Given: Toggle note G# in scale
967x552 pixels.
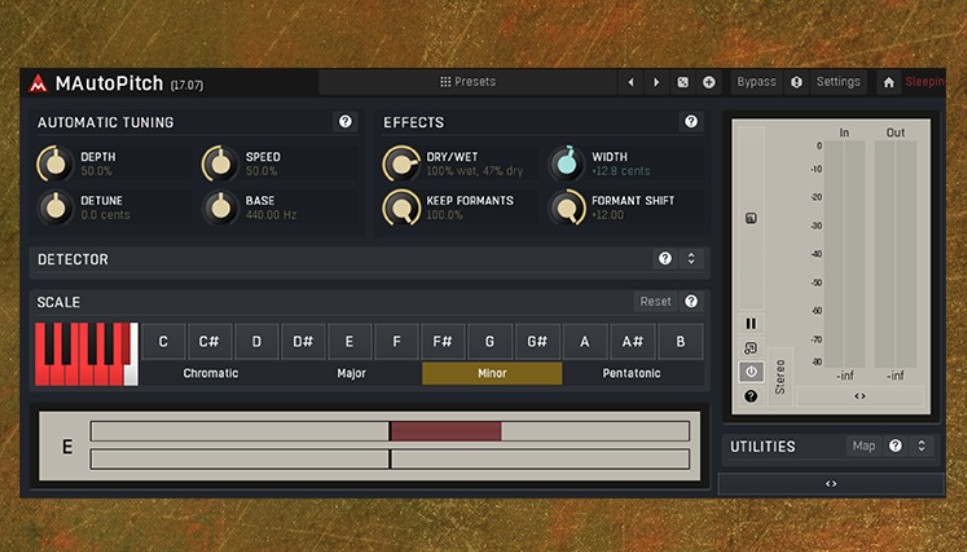Looking at the screenshot, I should pos(537,342).
